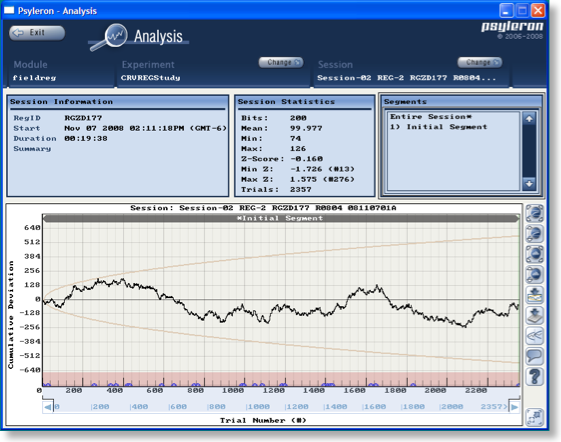Screen dimensions: 561x442
Task: Click the trace-line graph icon with vertical arrows only
Action: click(x=535, y=234)
